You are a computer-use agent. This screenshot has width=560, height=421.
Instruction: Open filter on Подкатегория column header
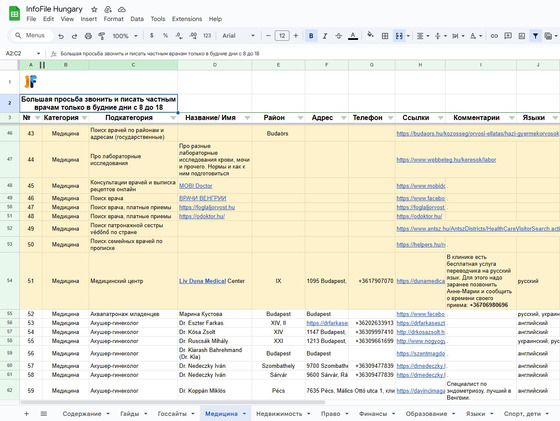point(173,118)
